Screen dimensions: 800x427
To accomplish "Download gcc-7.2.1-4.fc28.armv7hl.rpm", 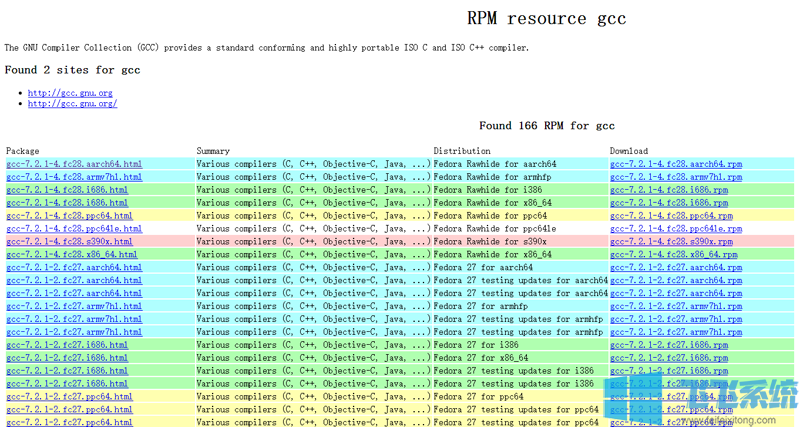I will [x=676, y=177].
